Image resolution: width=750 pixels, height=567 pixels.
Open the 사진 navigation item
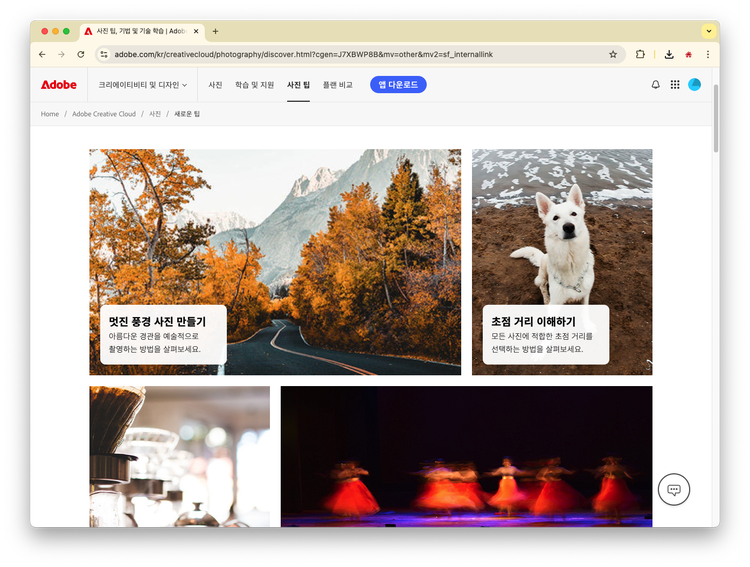215,85
